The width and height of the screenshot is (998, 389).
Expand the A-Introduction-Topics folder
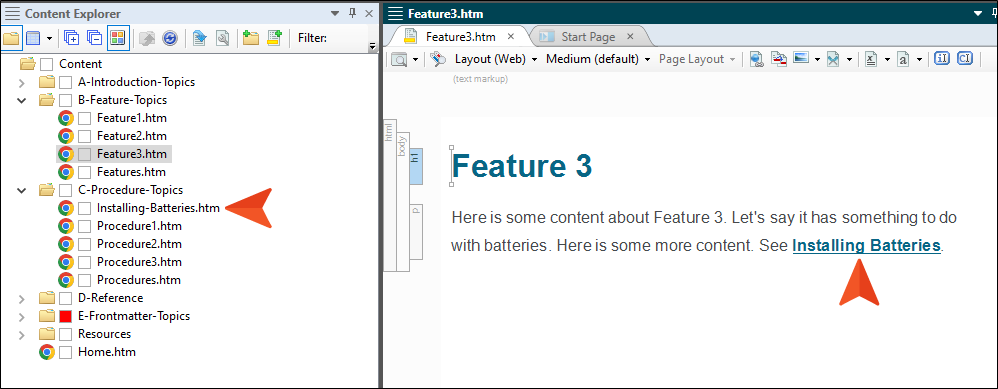[21, 82]
